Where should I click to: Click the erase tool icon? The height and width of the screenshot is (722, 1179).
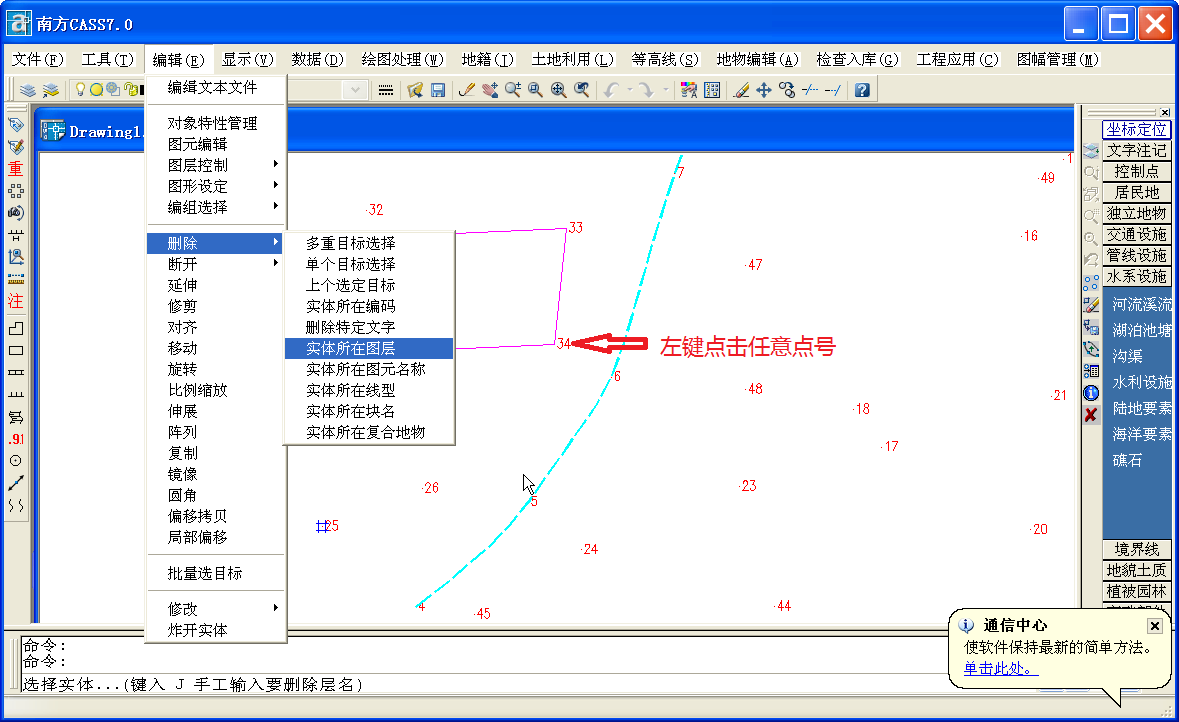point(741,90)
